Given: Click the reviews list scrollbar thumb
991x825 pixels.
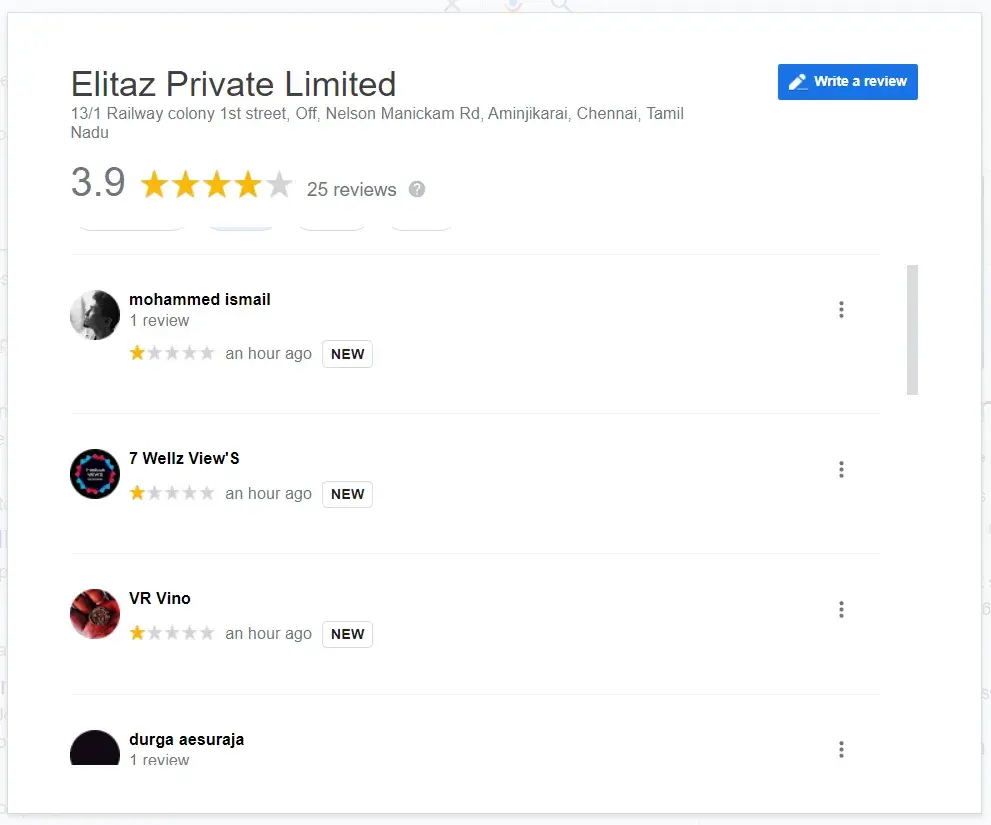Looking at the screenshot, I should [912, 330].
